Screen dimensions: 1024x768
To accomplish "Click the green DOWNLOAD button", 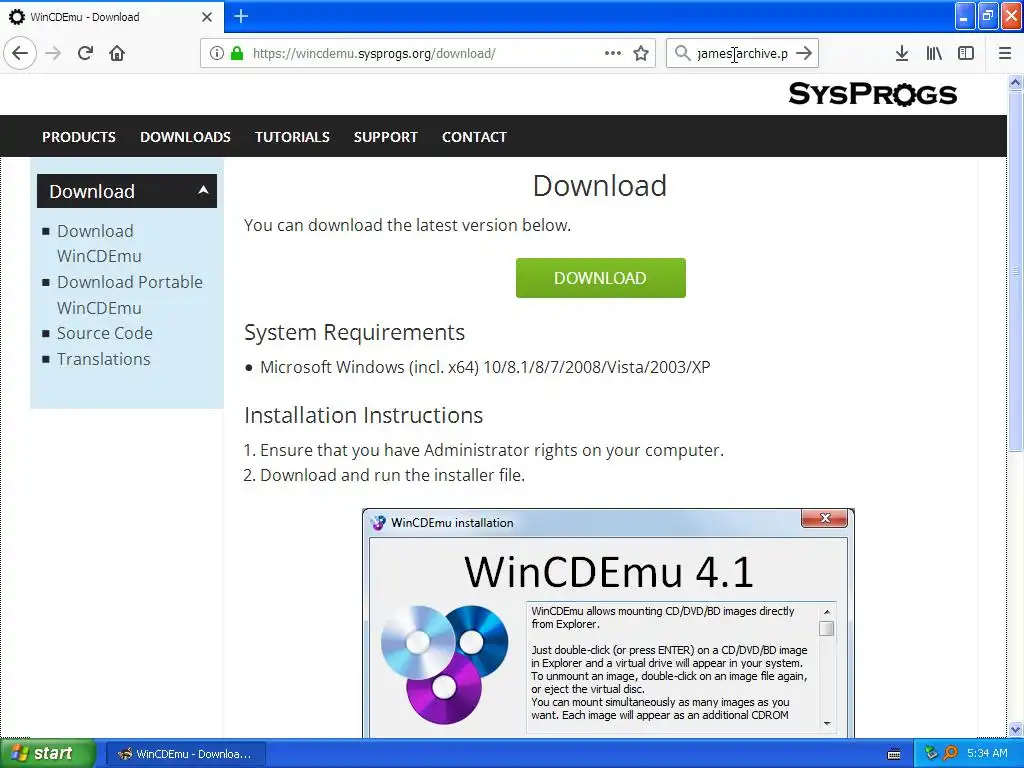I will (x=601, y=278).
